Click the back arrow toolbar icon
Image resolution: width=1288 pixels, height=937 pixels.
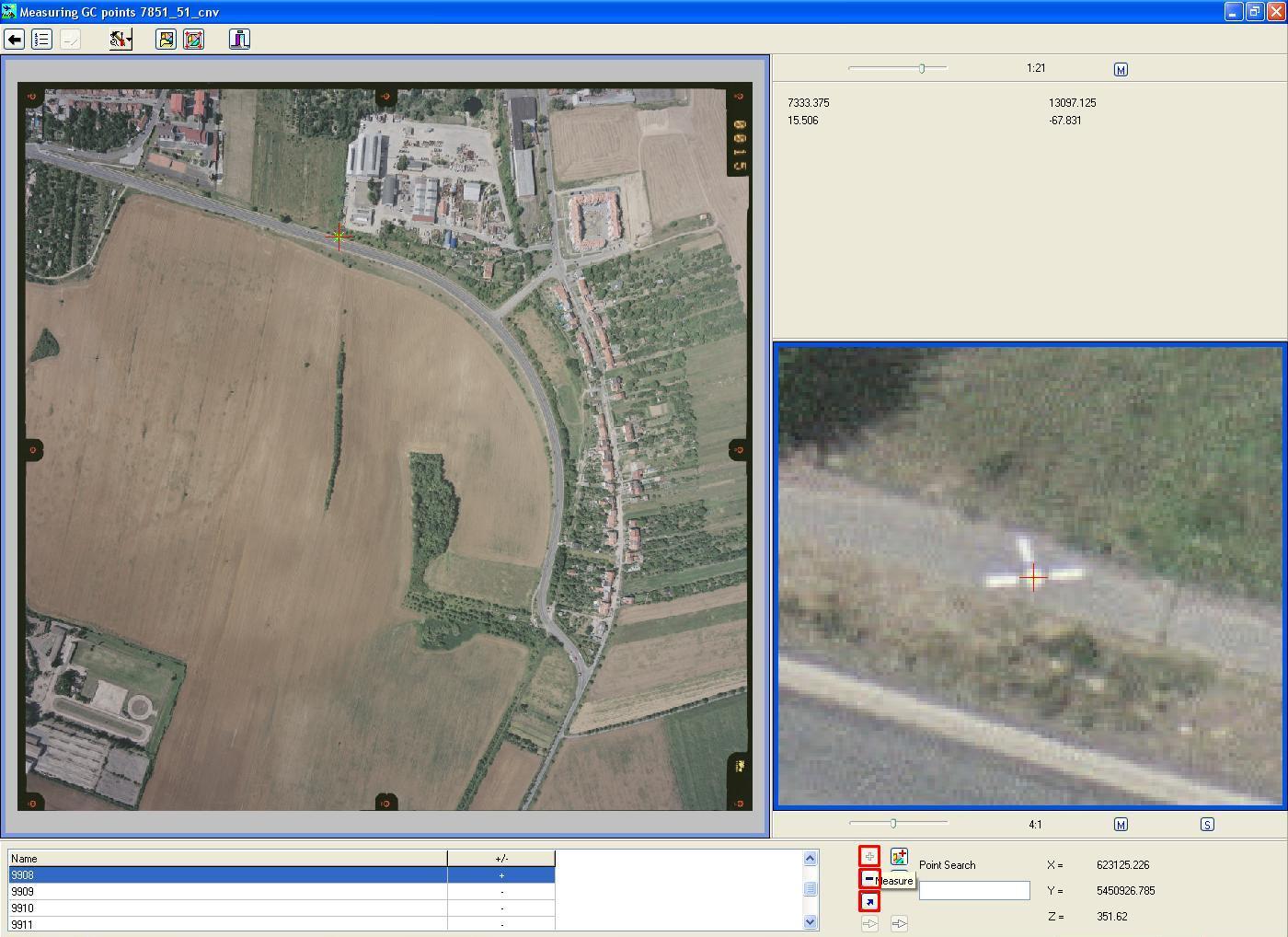click(14, 40)
